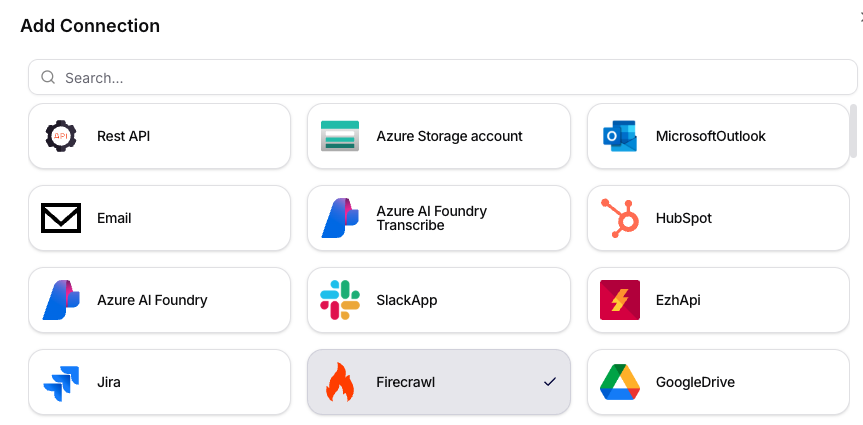Click the Rest API gear icon
863x425 pixels.
pos(61,136)
